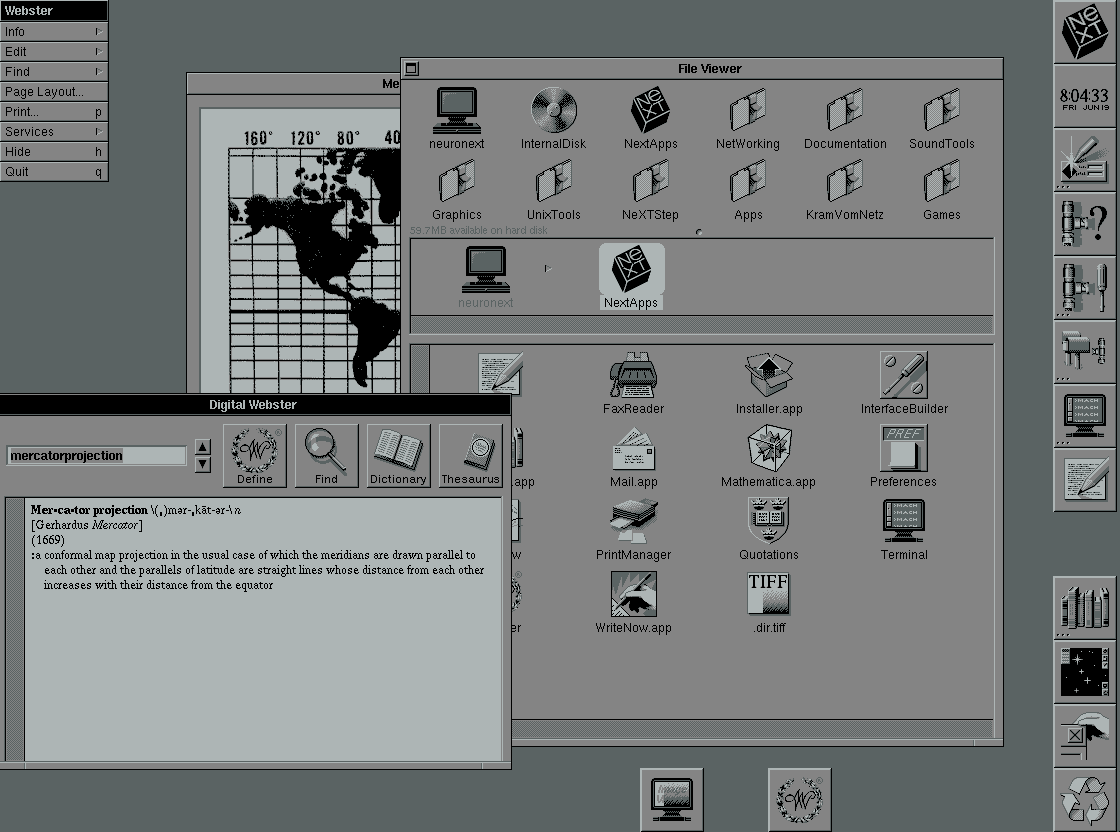Click the mercatorprojection search field

[96, 456]
